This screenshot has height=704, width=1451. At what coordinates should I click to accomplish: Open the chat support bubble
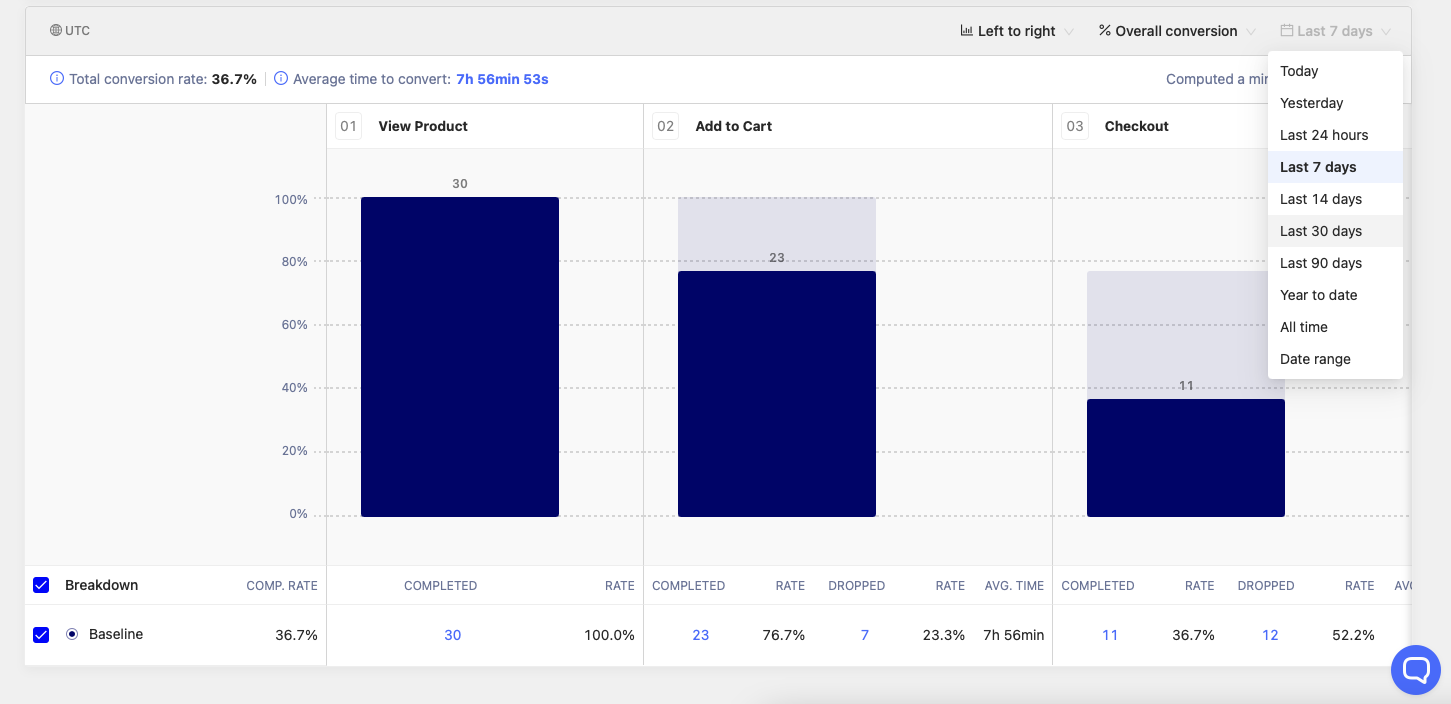(x=1415, y=670)
